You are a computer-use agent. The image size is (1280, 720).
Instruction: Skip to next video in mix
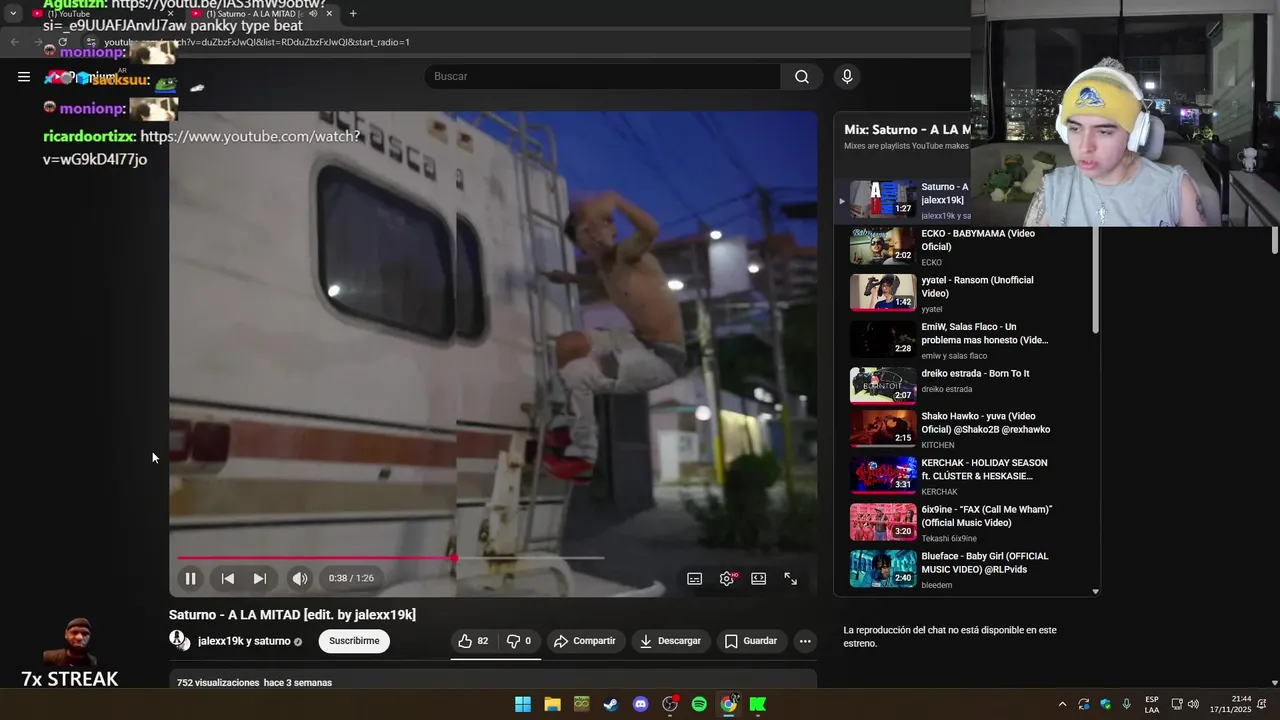pyautogui.click(x=260, y=578)
